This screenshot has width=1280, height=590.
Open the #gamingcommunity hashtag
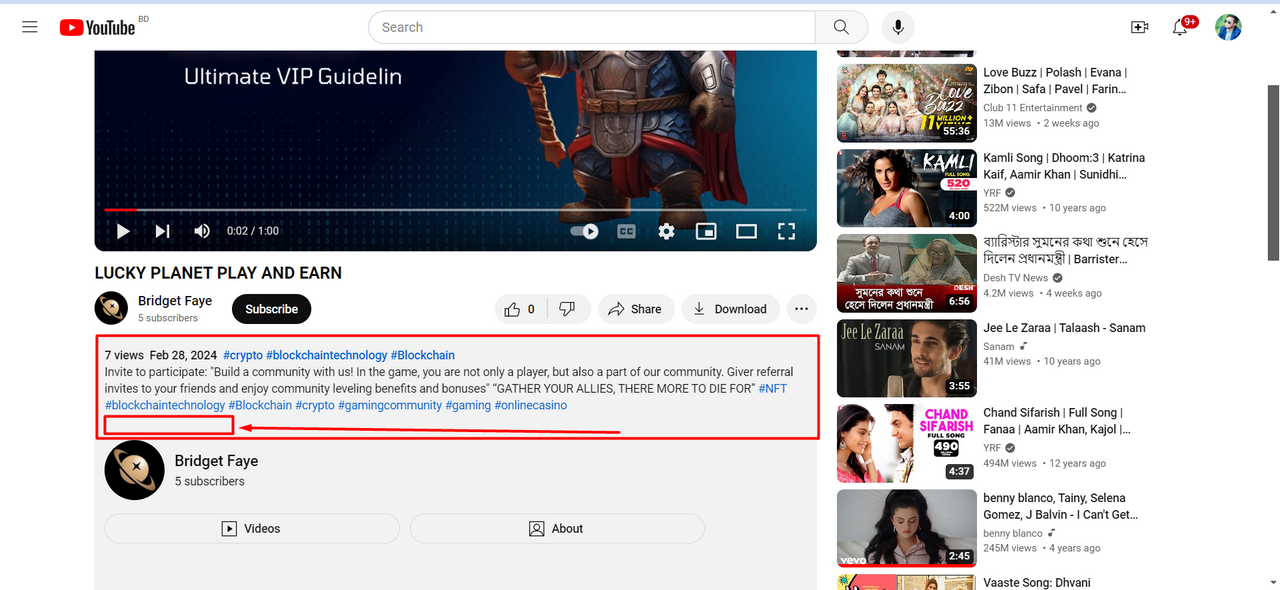tap(390, 405)
